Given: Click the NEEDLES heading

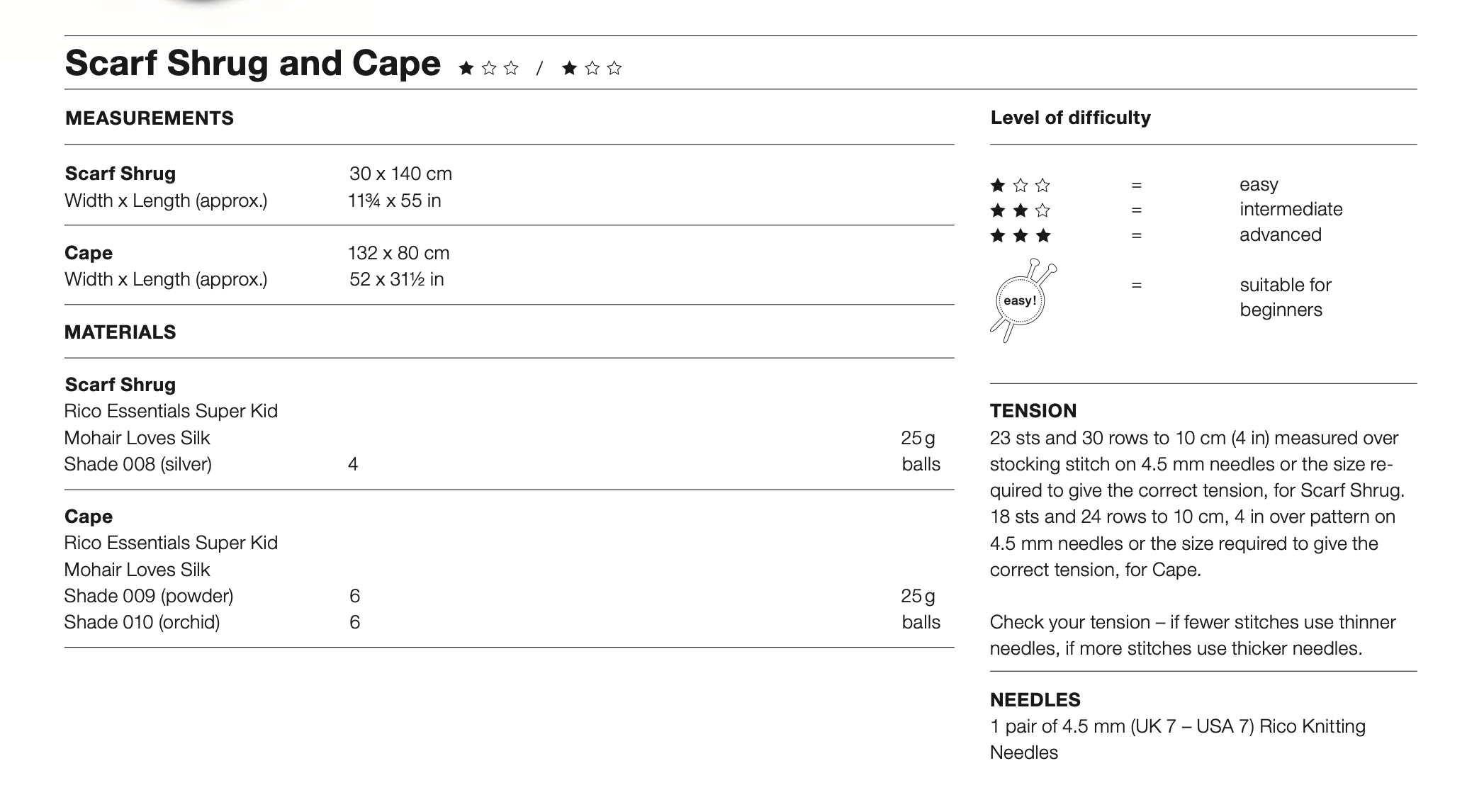Looking at the screenshot, I should tap(1035, 700).
